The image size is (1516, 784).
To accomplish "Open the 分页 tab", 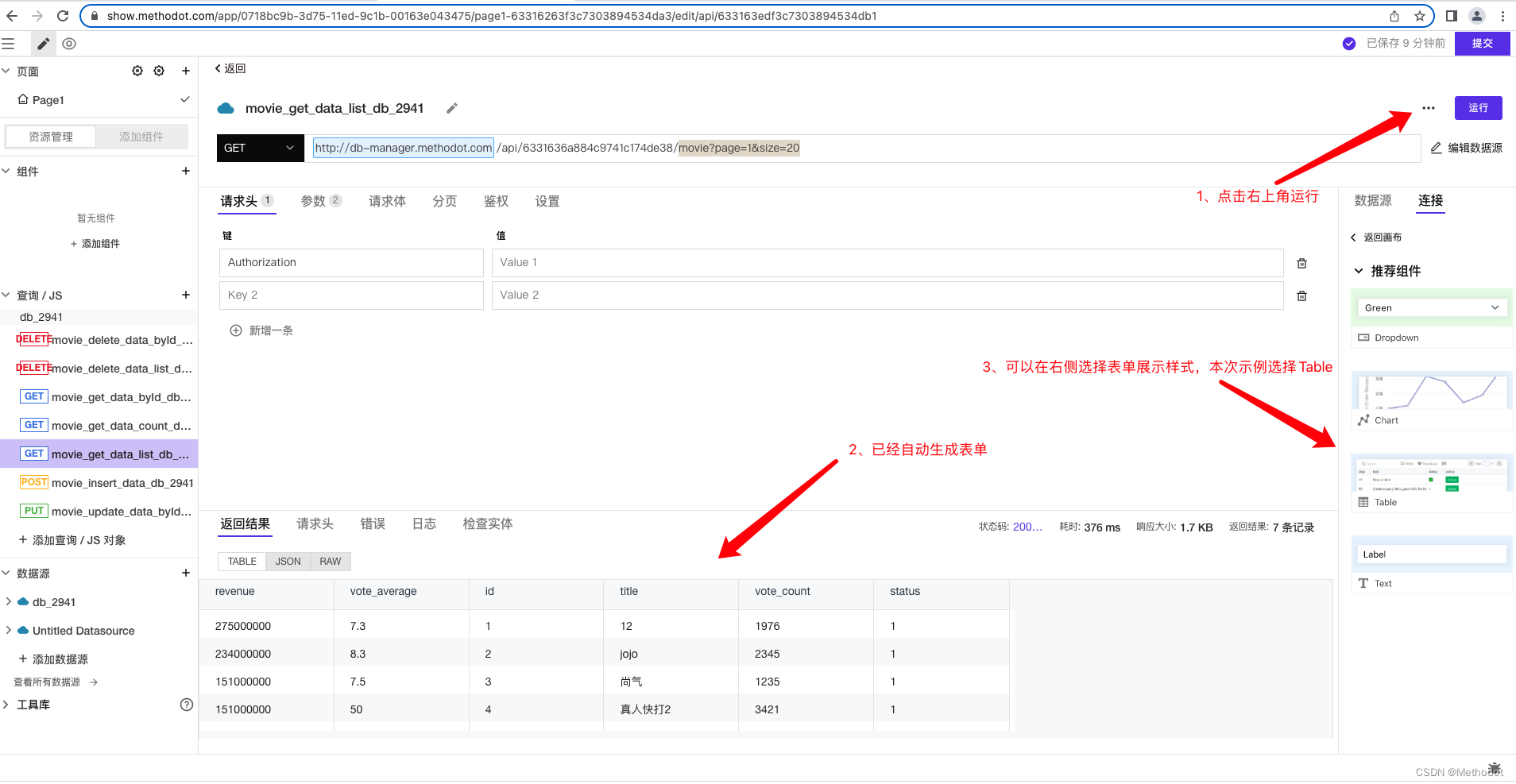I will pyautogui.click(x=445, y=201).
